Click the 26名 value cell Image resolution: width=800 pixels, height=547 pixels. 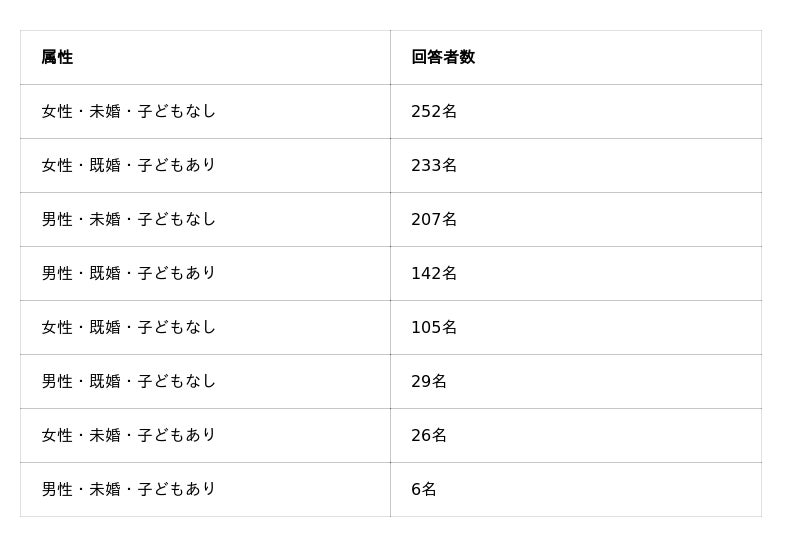pos(429,436)
